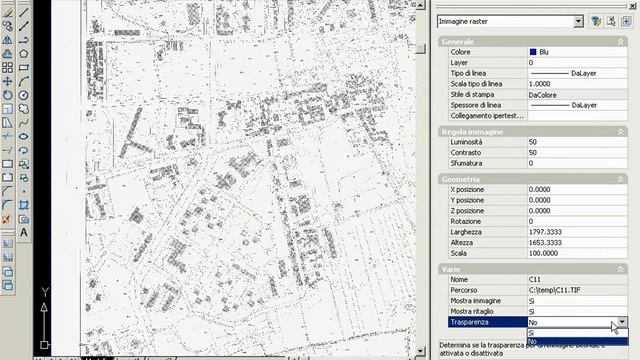
Task: Click the Spessore di linea DaLayer value
Action: pyautogui.click(x=578, y=105)
